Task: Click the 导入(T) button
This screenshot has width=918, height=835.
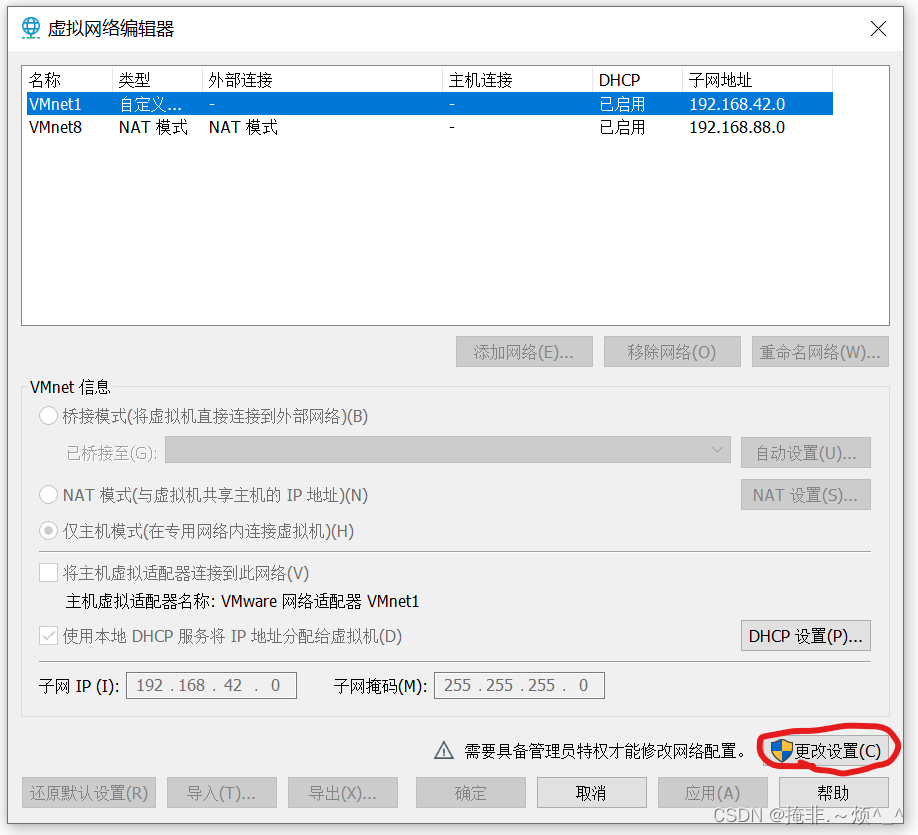Action: (x=221, y=793)
